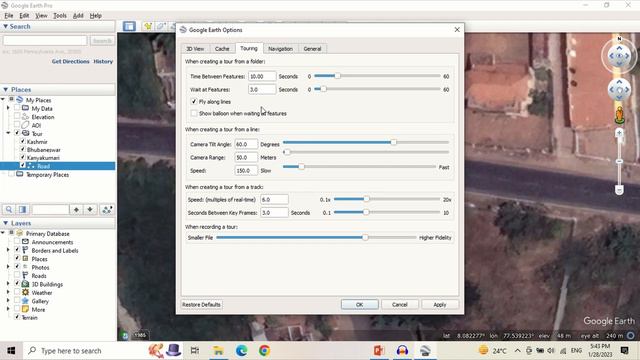This screenshot has height=360, width=640.
Task: Click the pan navigation joystick control
Action: point(619,90)
